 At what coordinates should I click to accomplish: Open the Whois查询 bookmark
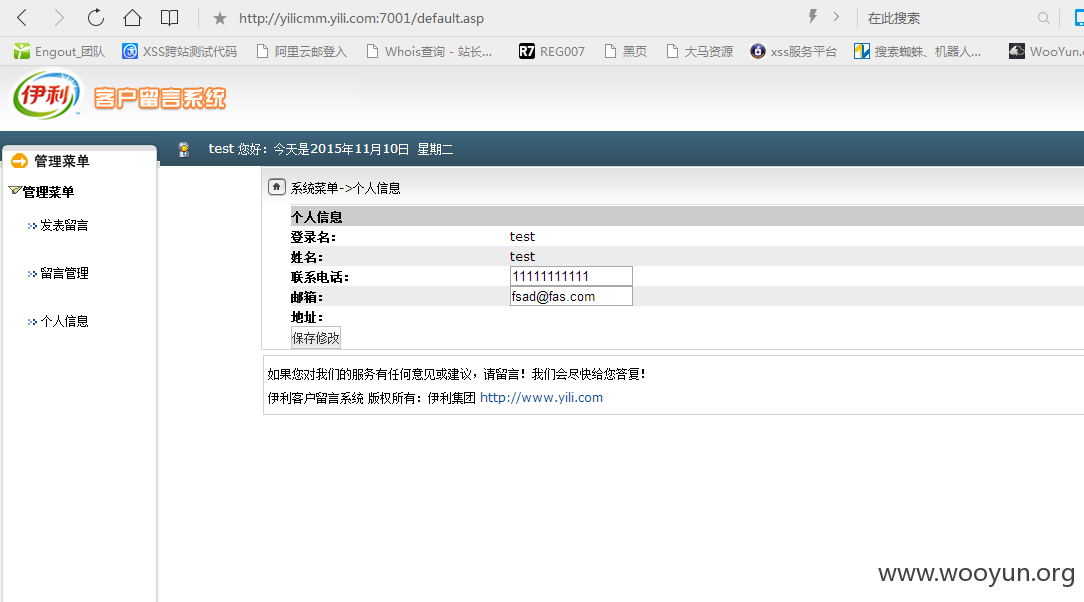coord(429,51)
